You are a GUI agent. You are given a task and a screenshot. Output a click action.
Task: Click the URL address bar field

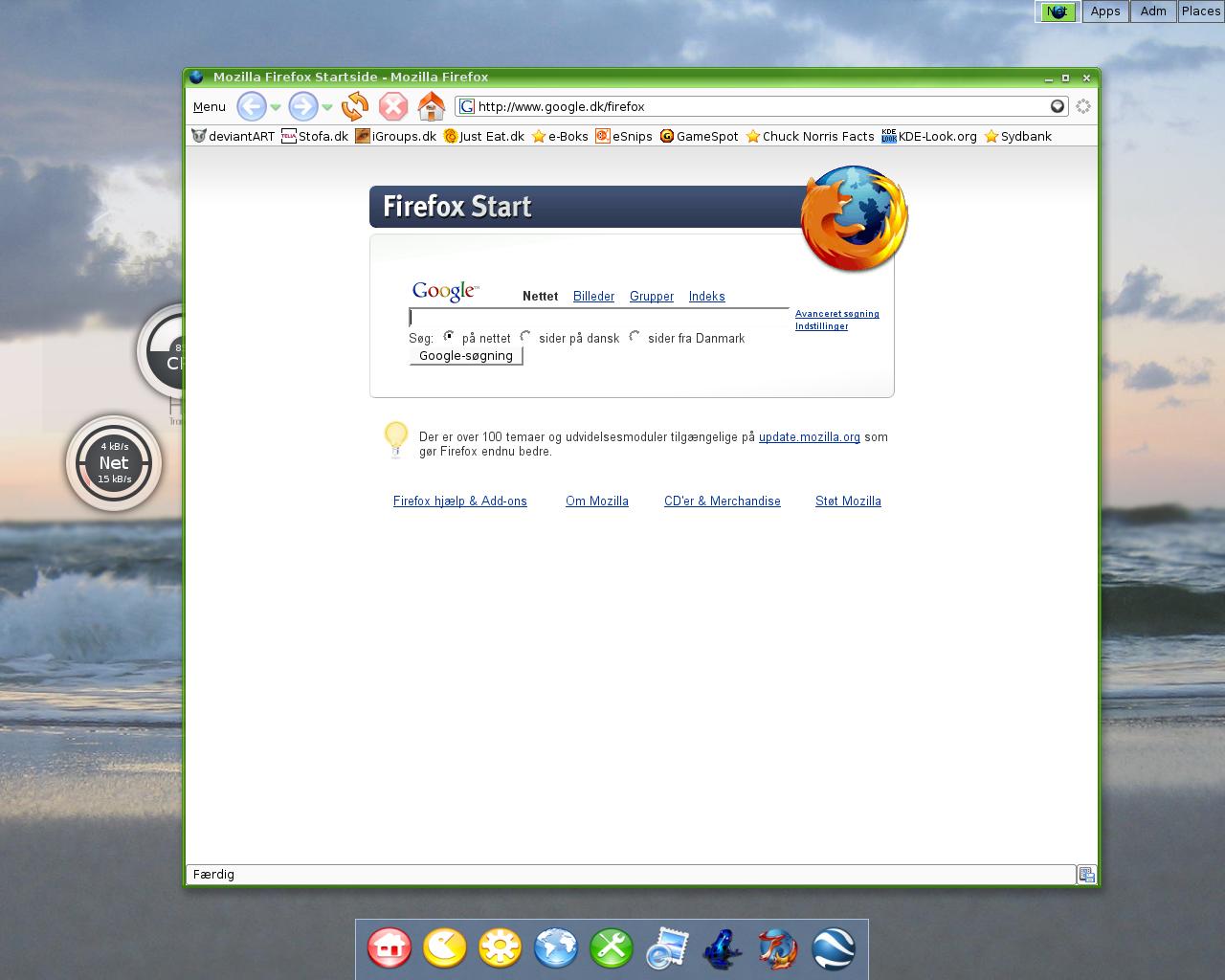[761, 106]
